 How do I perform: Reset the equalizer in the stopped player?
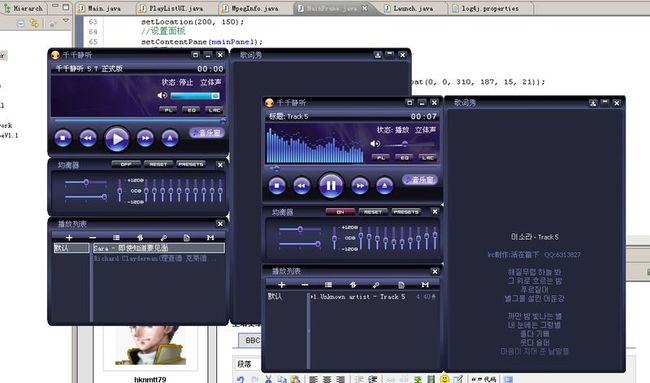[x=158, y=164]
